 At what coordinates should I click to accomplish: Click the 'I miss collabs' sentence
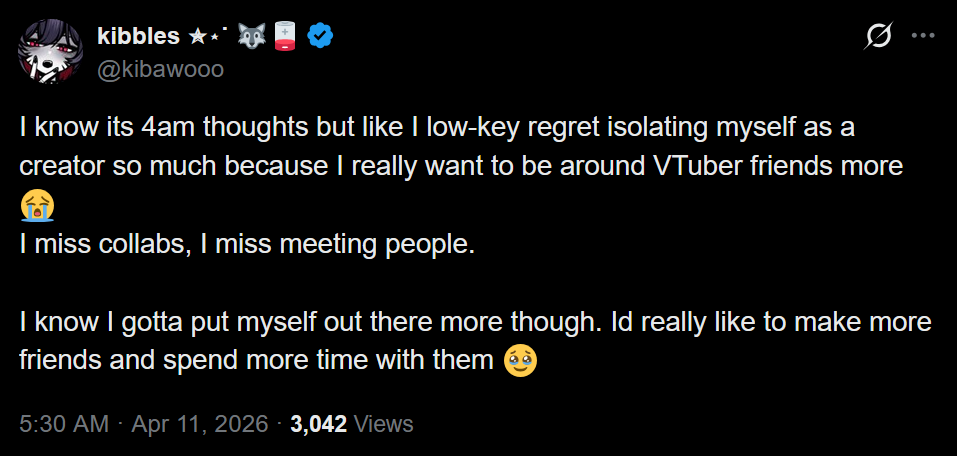pyautogui.click(x=247, y=244)
